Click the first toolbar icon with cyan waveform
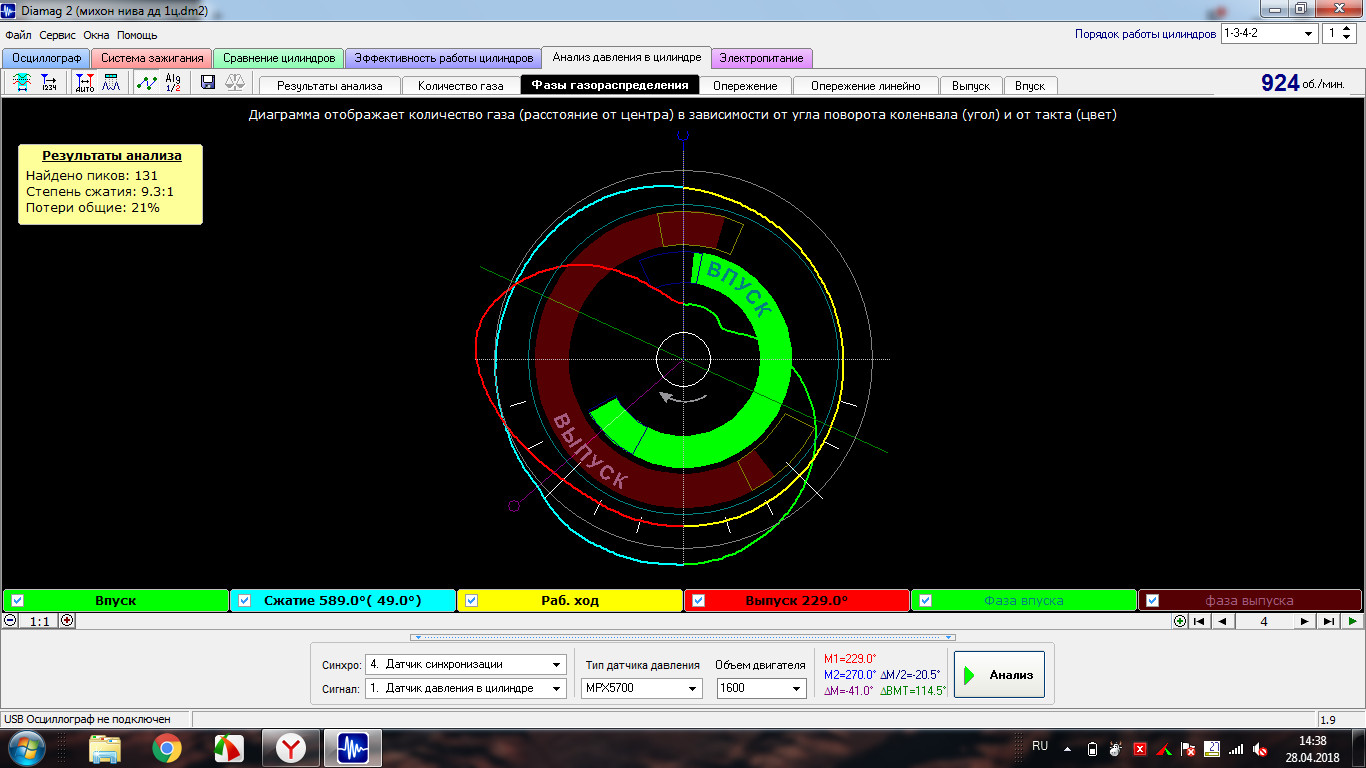This screenshot has height=768, width=1366. tap(22, 83)
